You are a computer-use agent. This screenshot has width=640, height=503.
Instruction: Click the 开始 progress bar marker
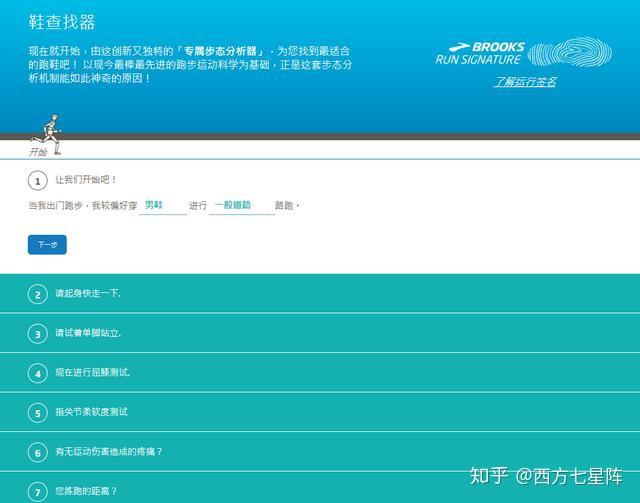(38, 152)
